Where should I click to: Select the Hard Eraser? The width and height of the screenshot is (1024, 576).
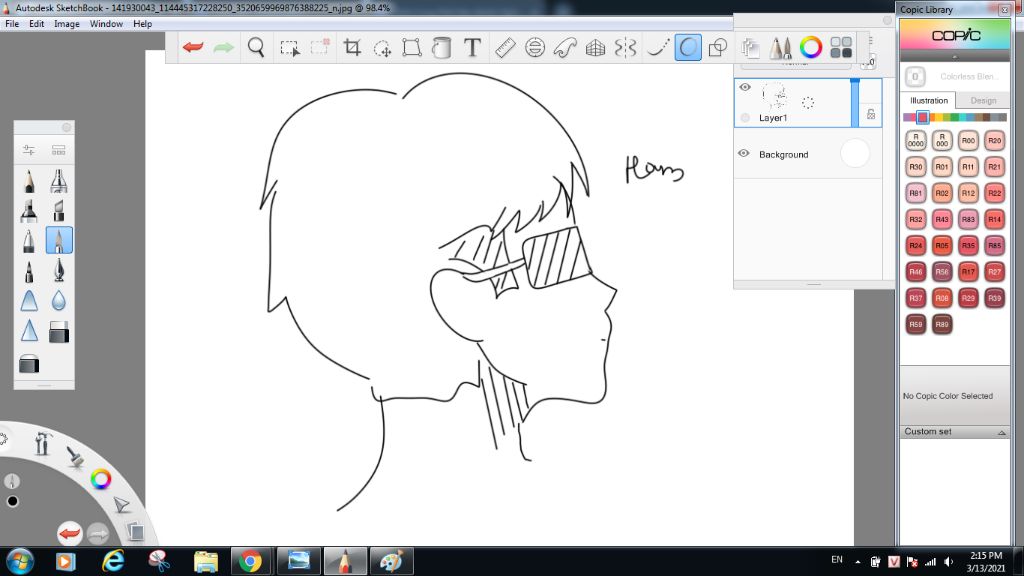[59, 332]
